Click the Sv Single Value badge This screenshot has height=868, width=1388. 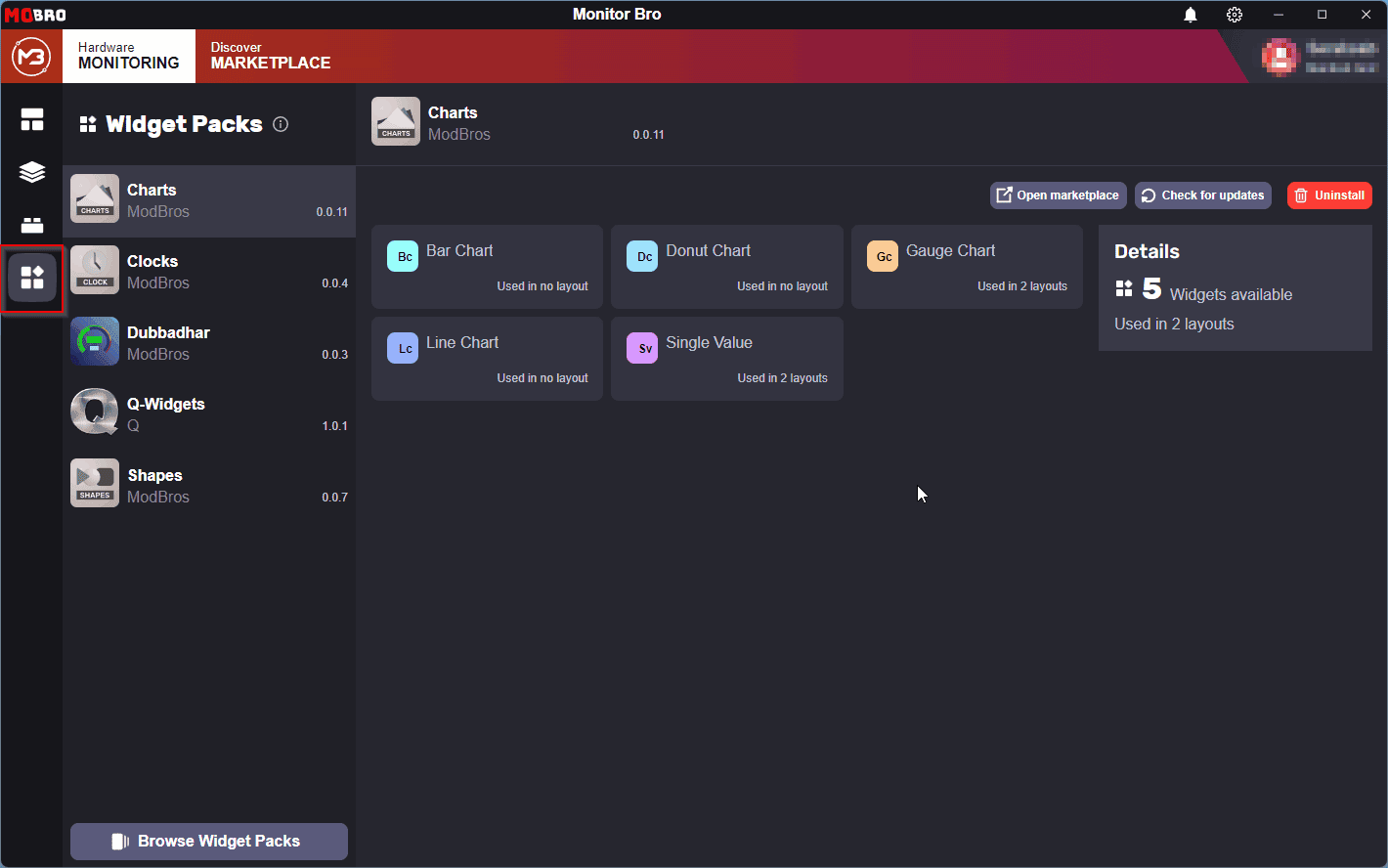pos(642,348)
